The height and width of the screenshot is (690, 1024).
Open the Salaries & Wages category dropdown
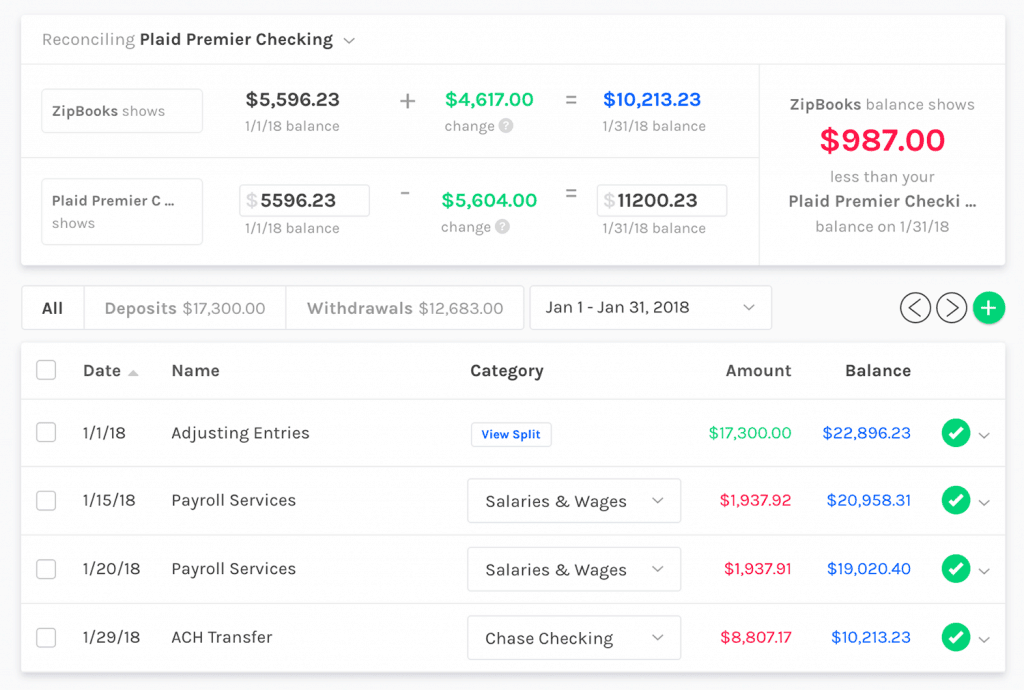click(573, 500)
